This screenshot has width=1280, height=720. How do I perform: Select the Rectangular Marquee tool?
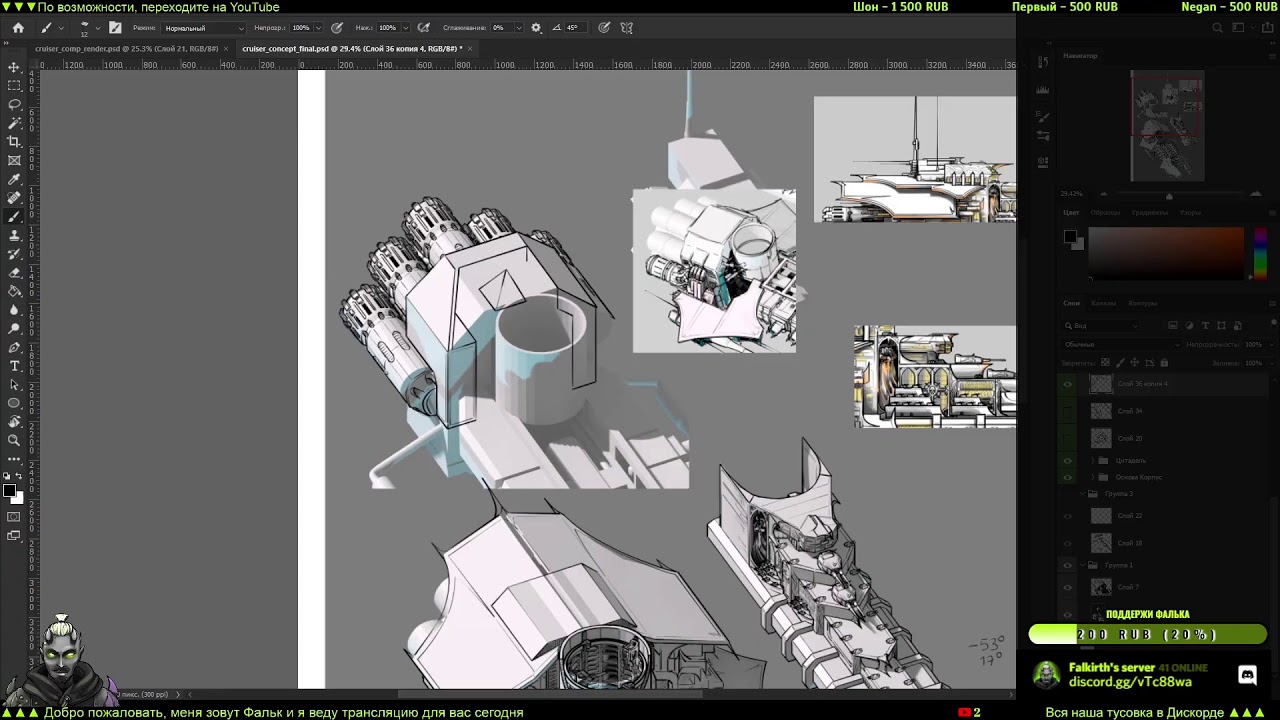14,86
